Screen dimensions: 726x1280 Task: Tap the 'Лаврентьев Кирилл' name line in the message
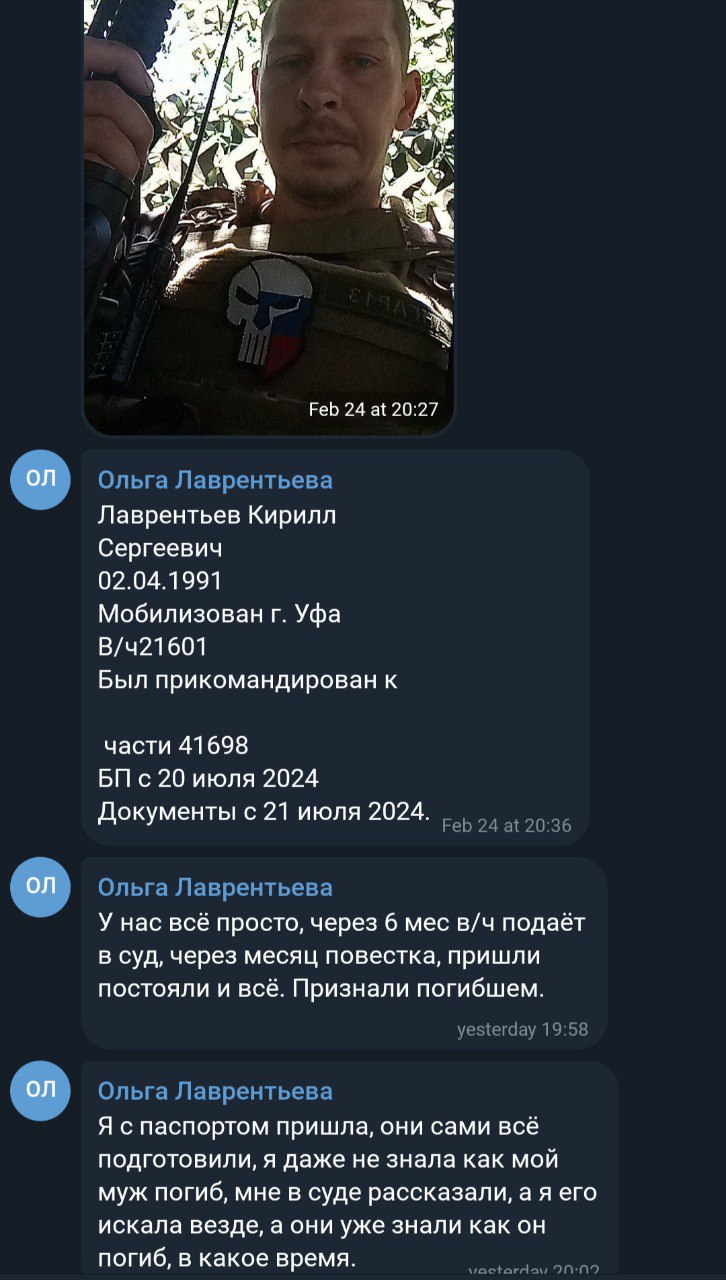(217, 516)
